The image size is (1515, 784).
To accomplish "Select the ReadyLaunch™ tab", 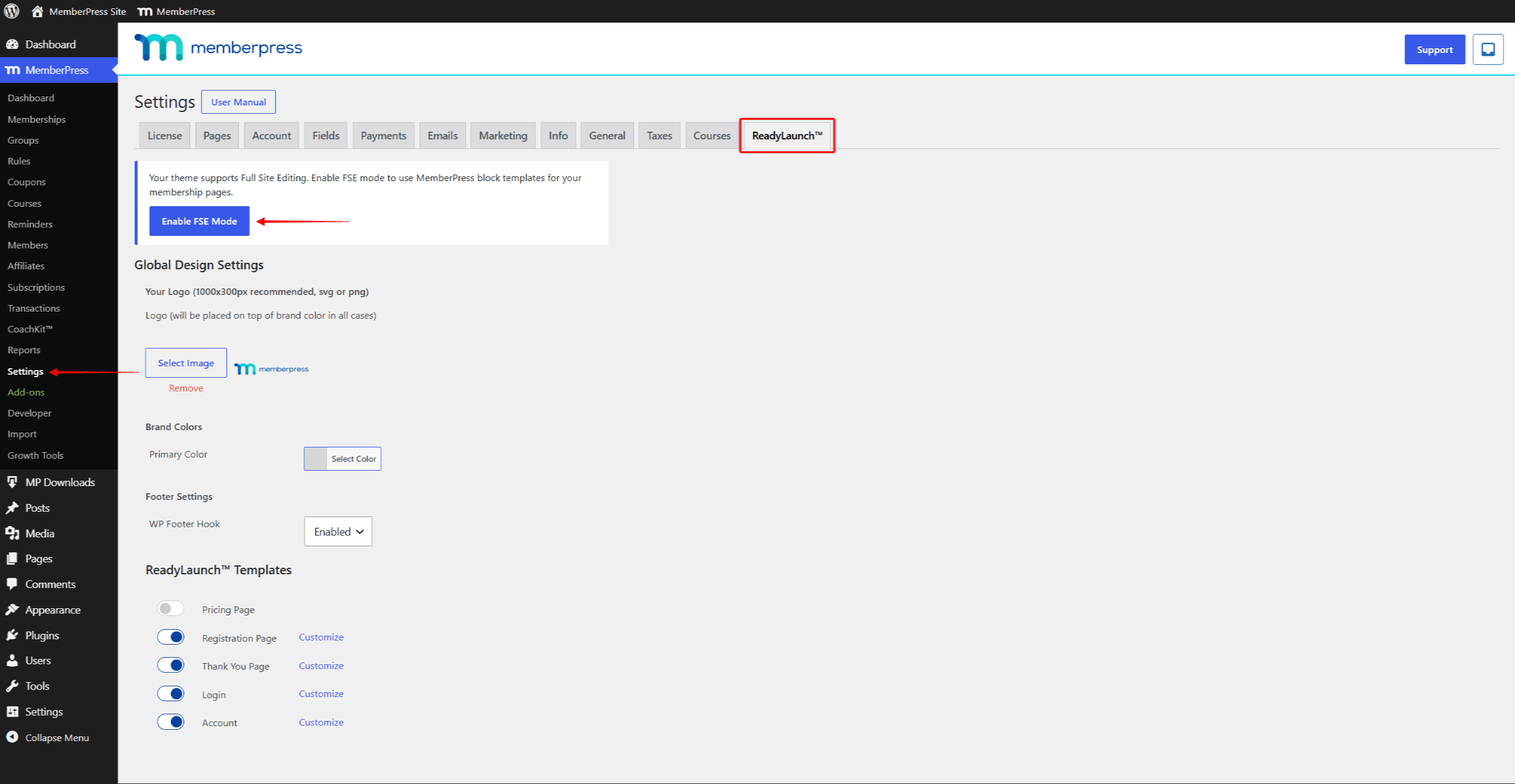I will click(x=787, y=136).
